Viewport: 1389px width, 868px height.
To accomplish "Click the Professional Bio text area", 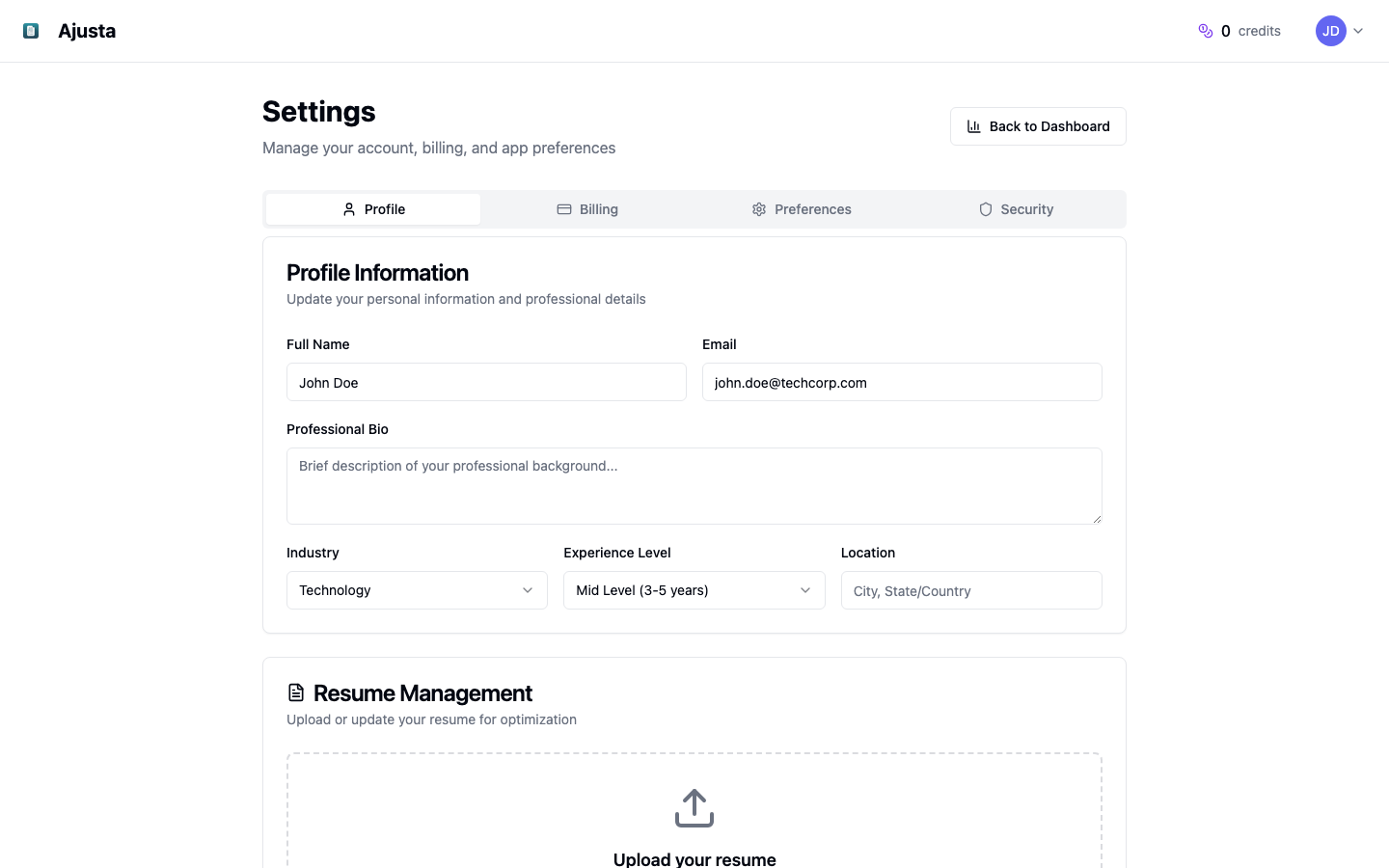I will [x=694, y=485].
